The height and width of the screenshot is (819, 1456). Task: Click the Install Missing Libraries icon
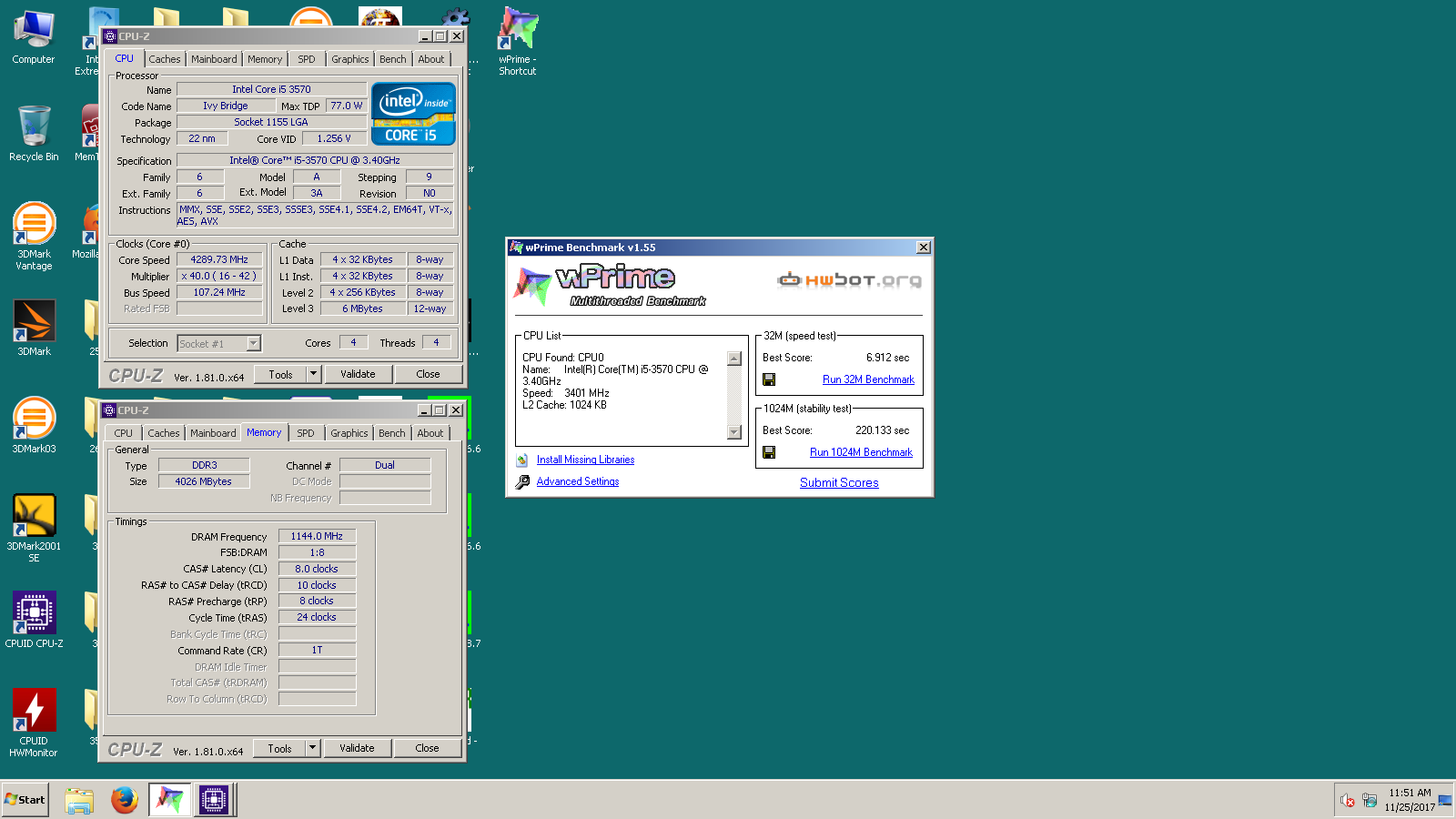tap(522, 460)
